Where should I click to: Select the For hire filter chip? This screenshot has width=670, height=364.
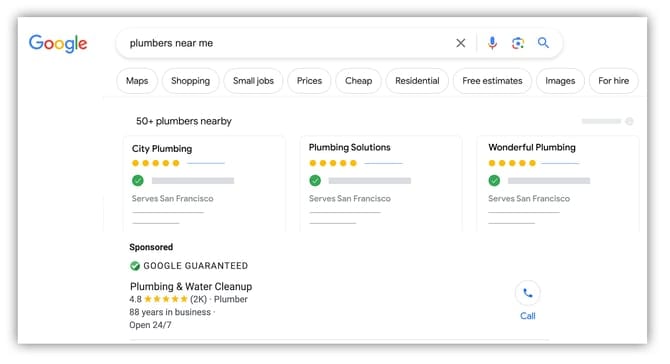point(614,81)
